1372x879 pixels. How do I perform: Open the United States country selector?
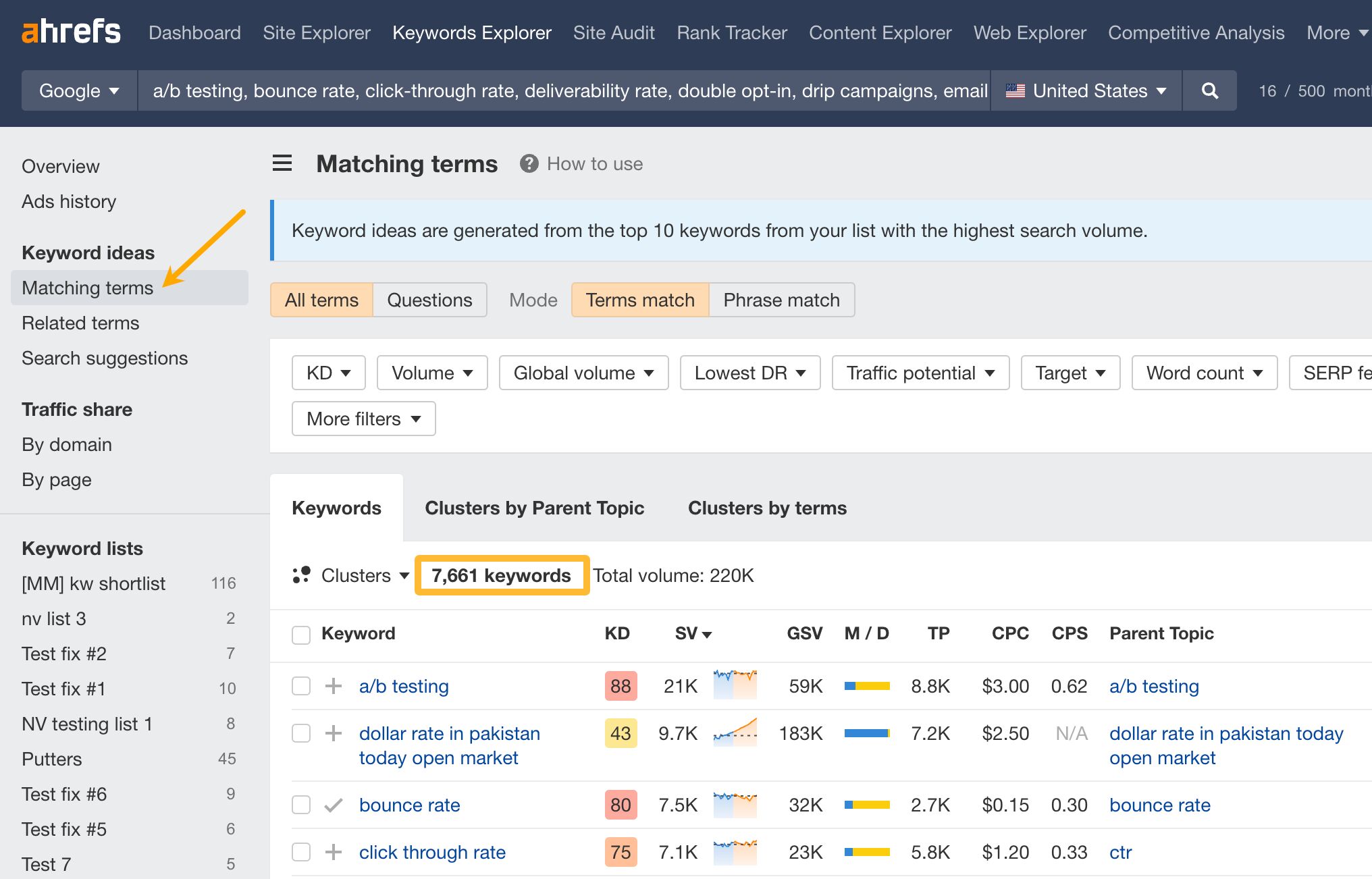[x=1085, y=90]
